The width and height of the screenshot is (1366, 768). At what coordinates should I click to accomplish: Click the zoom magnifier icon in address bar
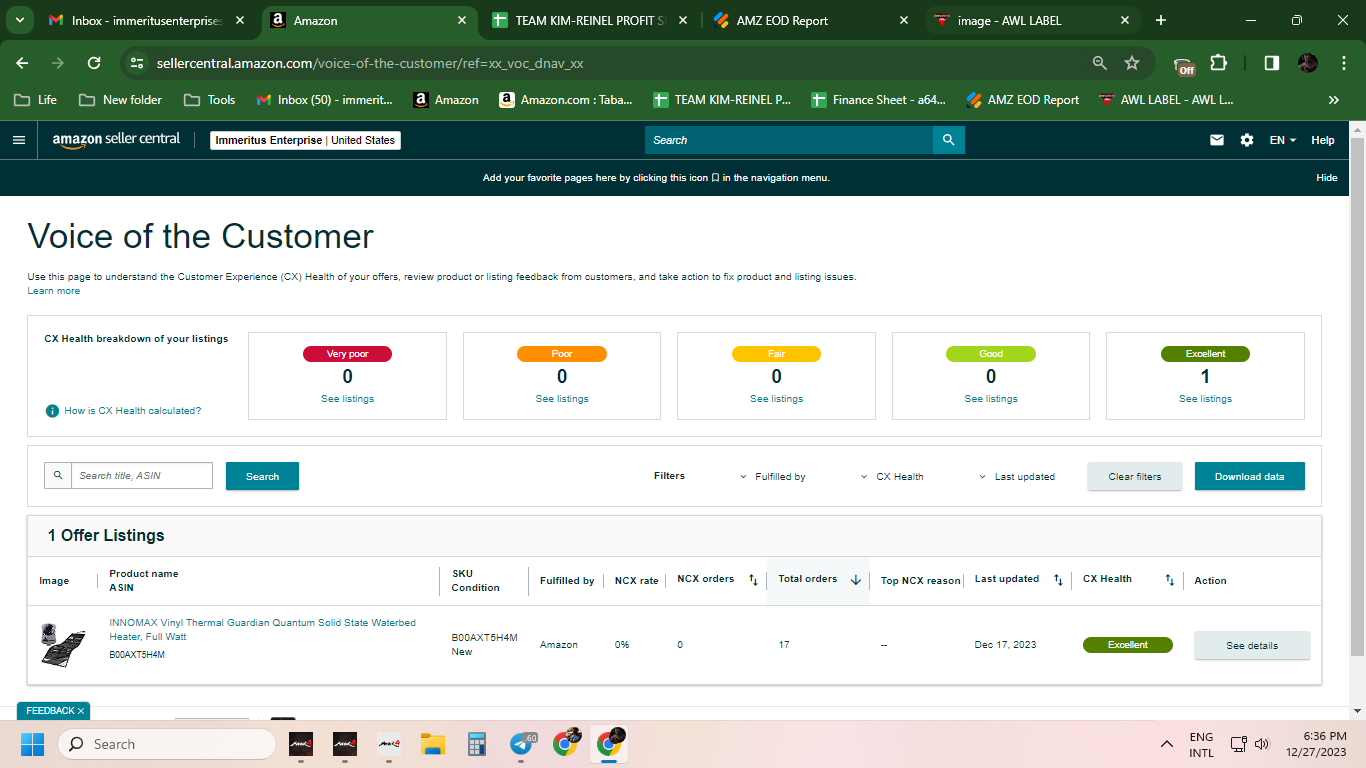pos(1100,63)
